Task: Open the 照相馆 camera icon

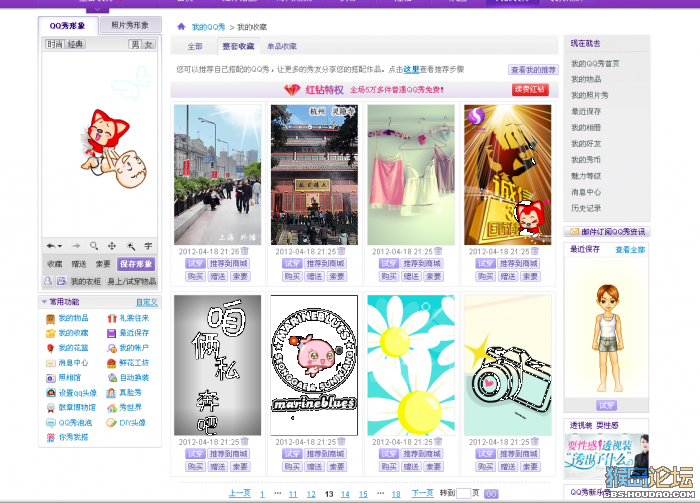Action: point(50,378)
